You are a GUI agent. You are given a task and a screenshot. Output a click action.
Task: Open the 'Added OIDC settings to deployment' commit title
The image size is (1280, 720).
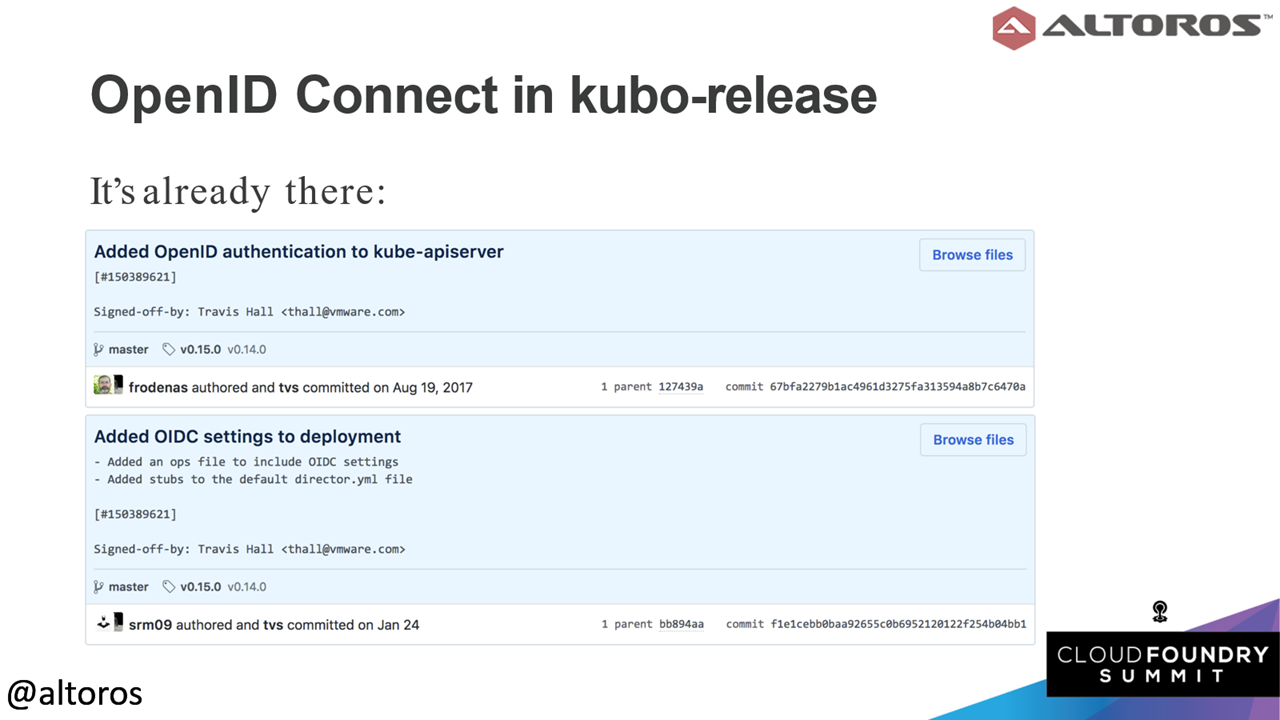247,437
